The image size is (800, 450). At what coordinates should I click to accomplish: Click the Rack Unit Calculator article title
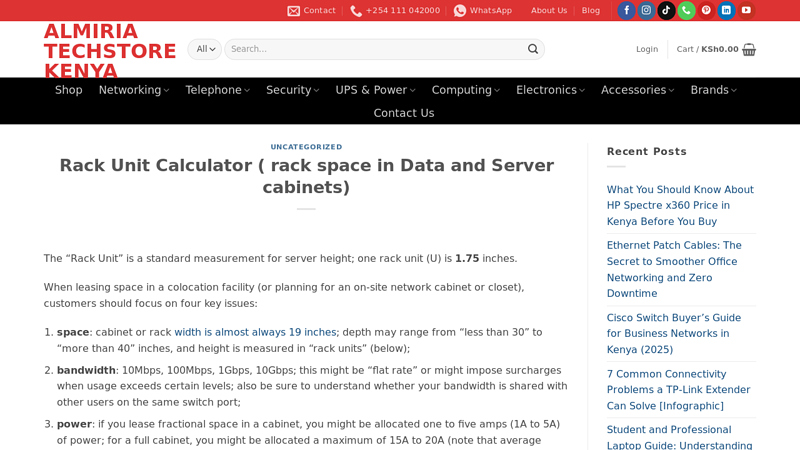tap(306, 176)
